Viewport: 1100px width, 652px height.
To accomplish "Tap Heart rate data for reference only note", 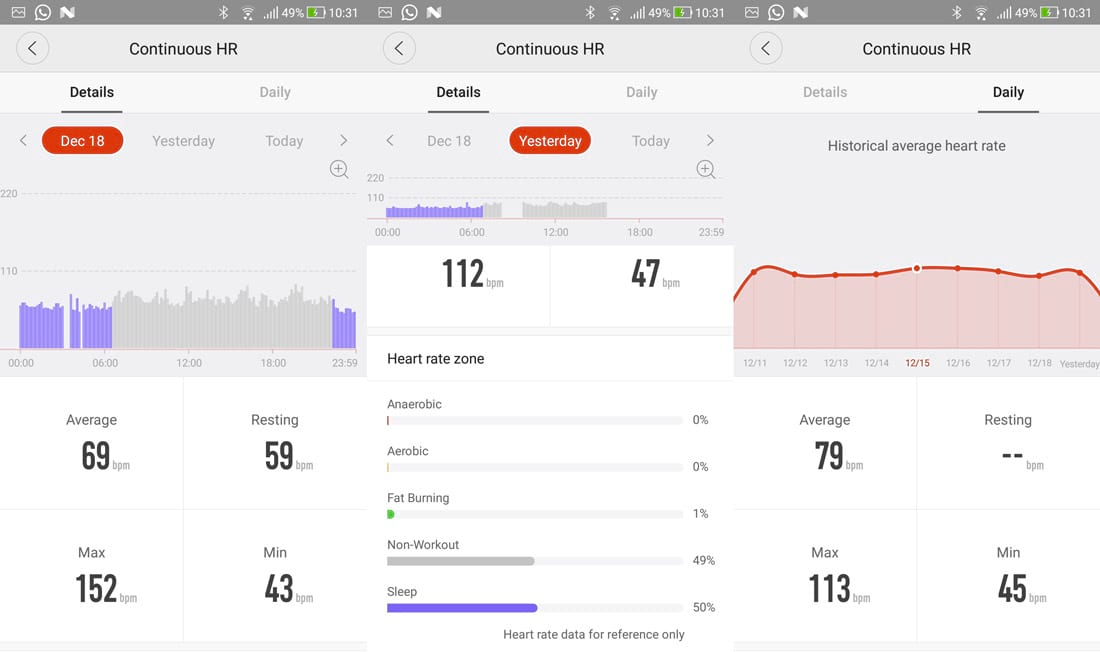I will pos(593,634).
